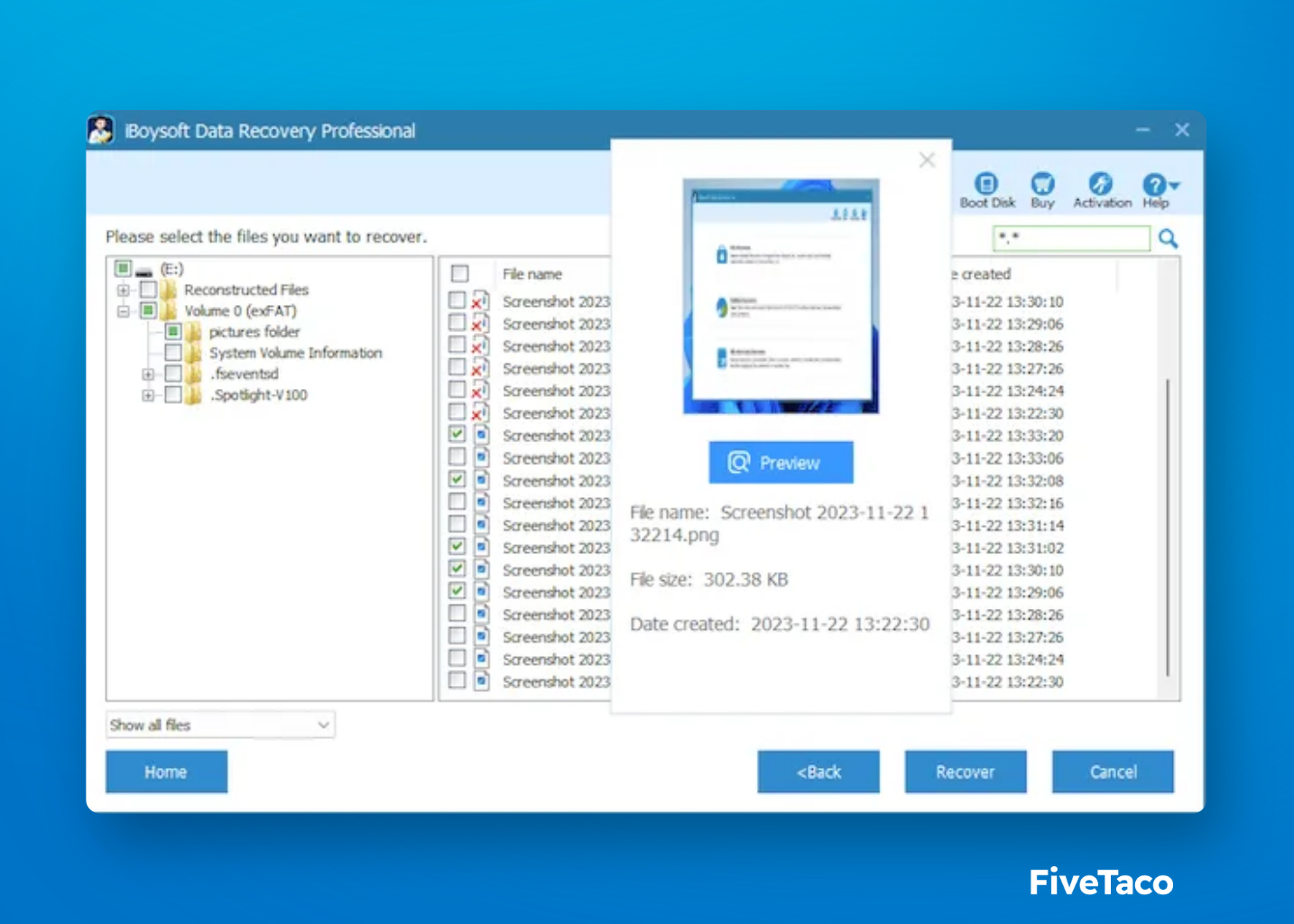Screen dimensions: 1294x924
Task: Select the Reconstructed Files tree label
Action: pyautogui.click(x=246, y=290)
